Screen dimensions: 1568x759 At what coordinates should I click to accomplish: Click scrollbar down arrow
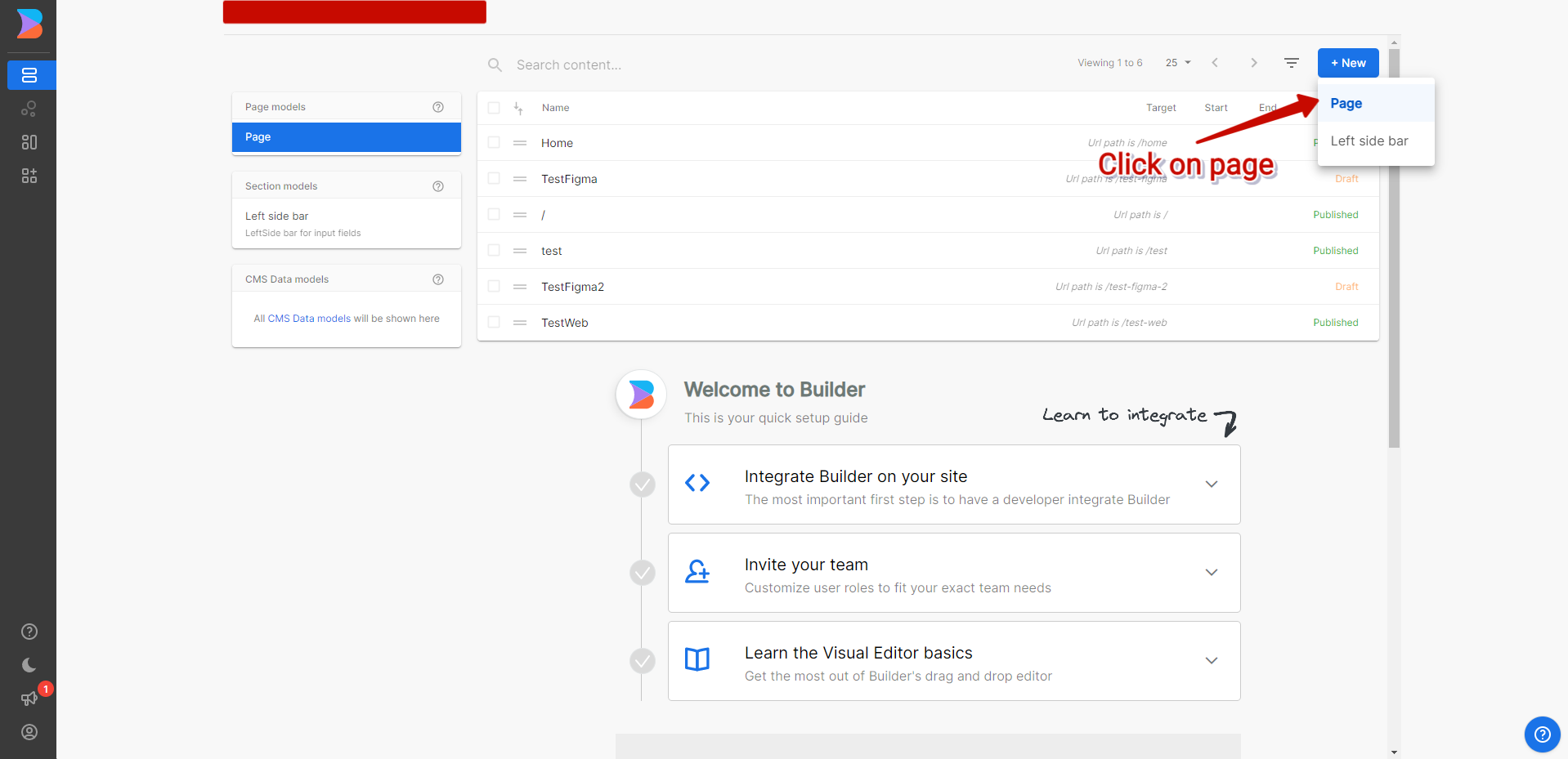1395,752
